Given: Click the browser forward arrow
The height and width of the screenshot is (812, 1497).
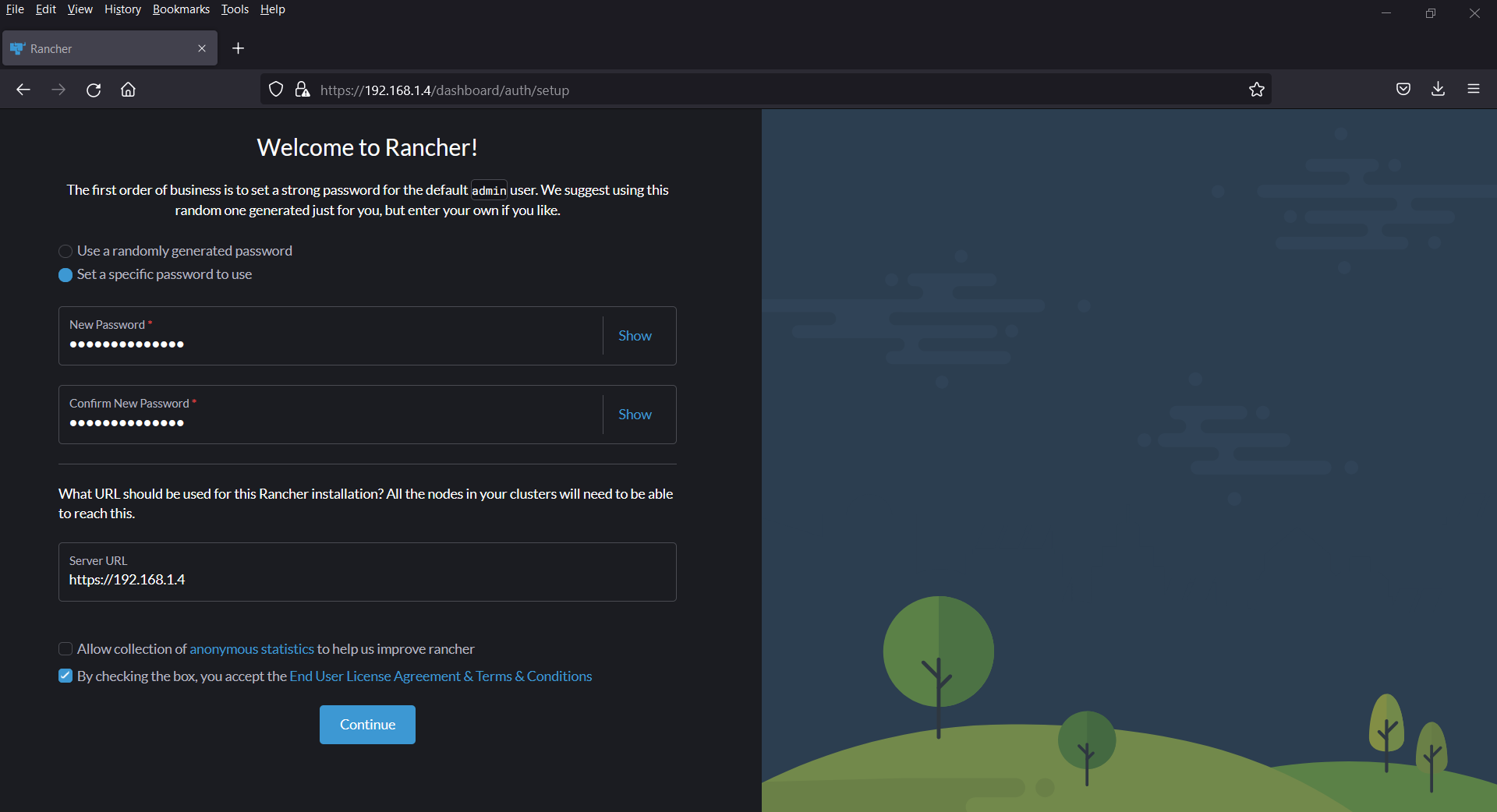Looking at the screenshot, I should click(58, 90).
